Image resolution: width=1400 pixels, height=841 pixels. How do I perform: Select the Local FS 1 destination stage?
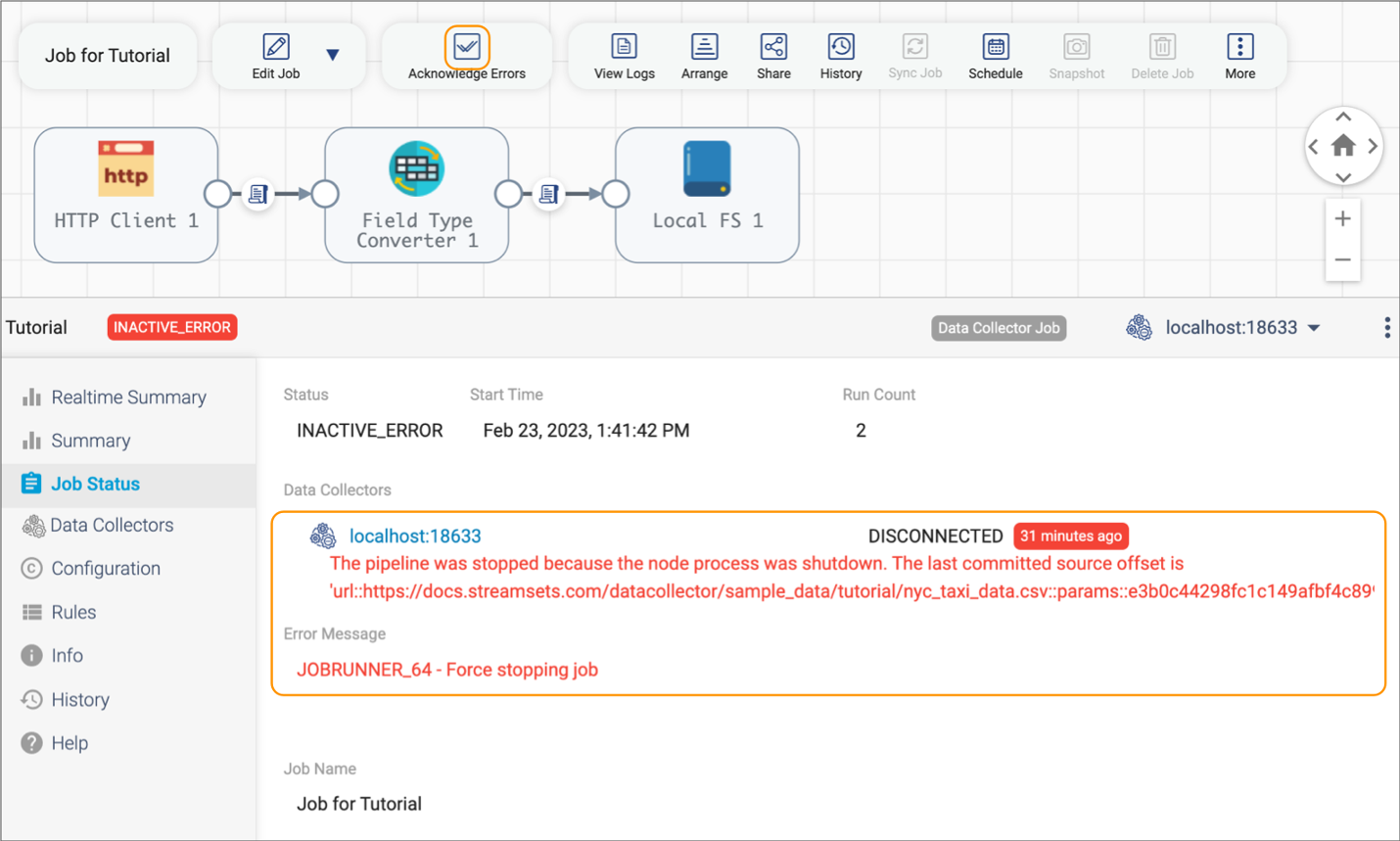(x=707, y=194)
